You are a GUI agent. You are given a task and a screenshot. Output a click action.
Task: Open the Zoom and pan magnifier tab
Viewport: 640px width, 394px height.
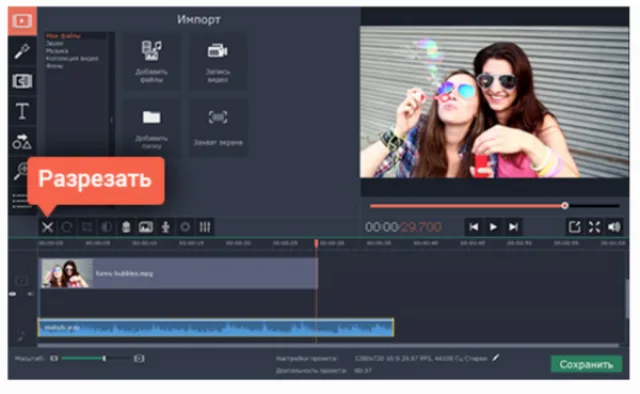coord(20,171)
